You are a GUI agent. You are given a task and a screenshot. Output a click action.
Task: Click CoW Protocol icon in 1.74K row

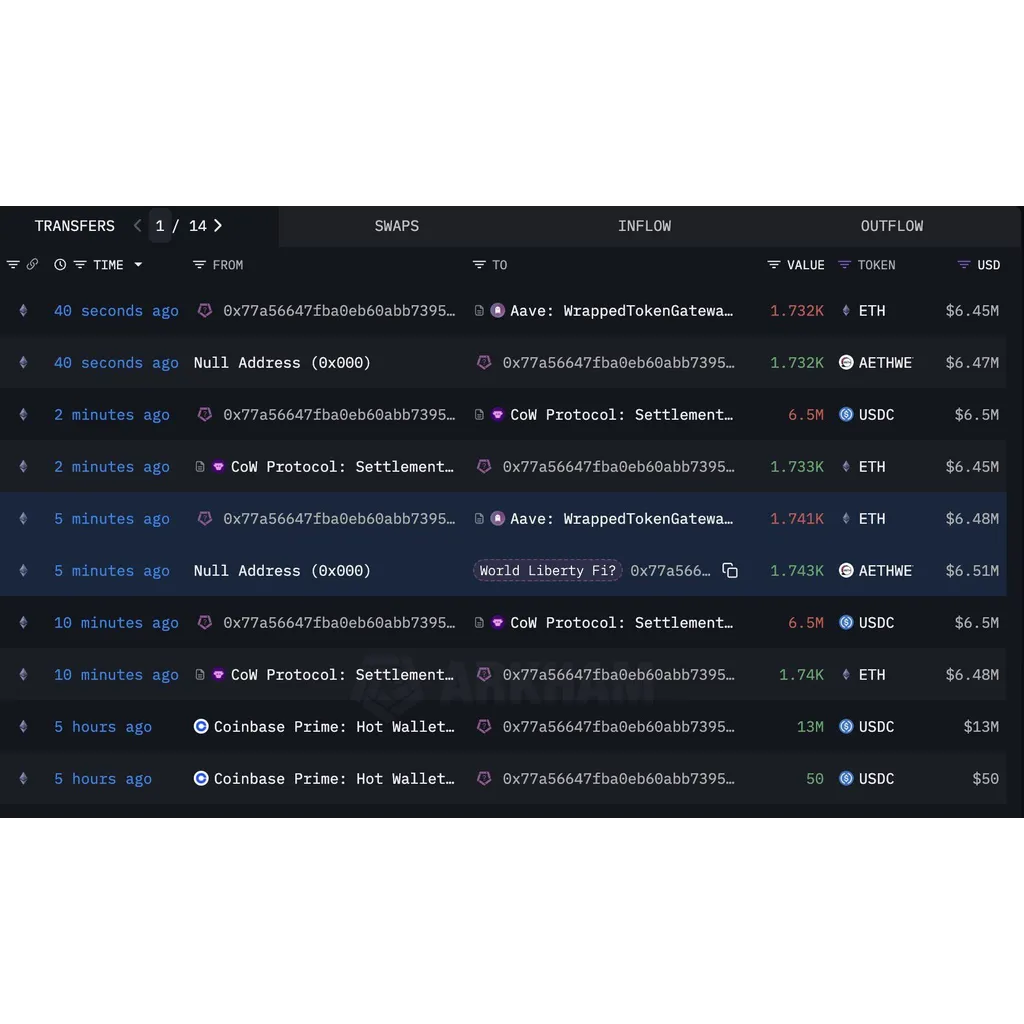219,675
